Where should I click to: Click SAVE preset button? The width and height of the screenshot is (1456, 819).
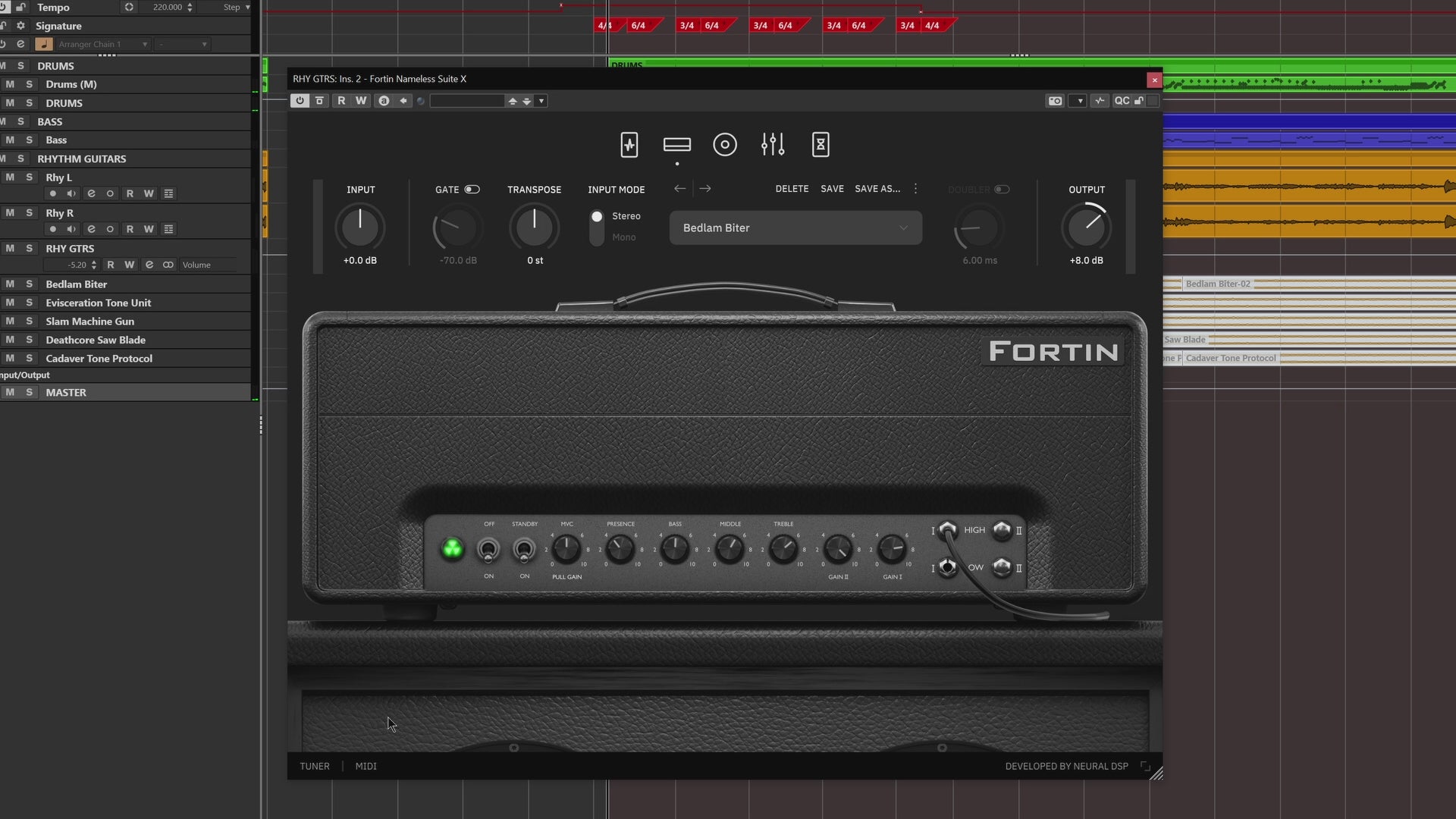pos(832,189)
